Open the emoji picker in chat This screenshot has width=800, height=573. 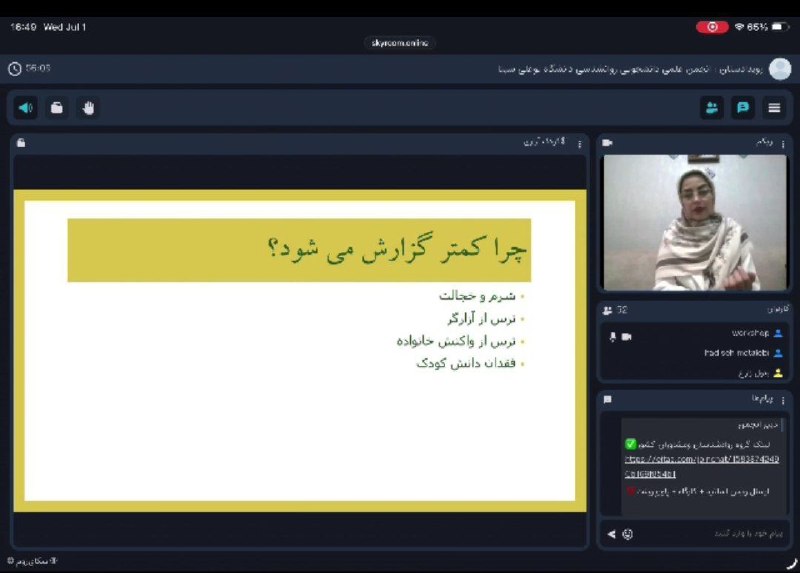coord(628,534)
